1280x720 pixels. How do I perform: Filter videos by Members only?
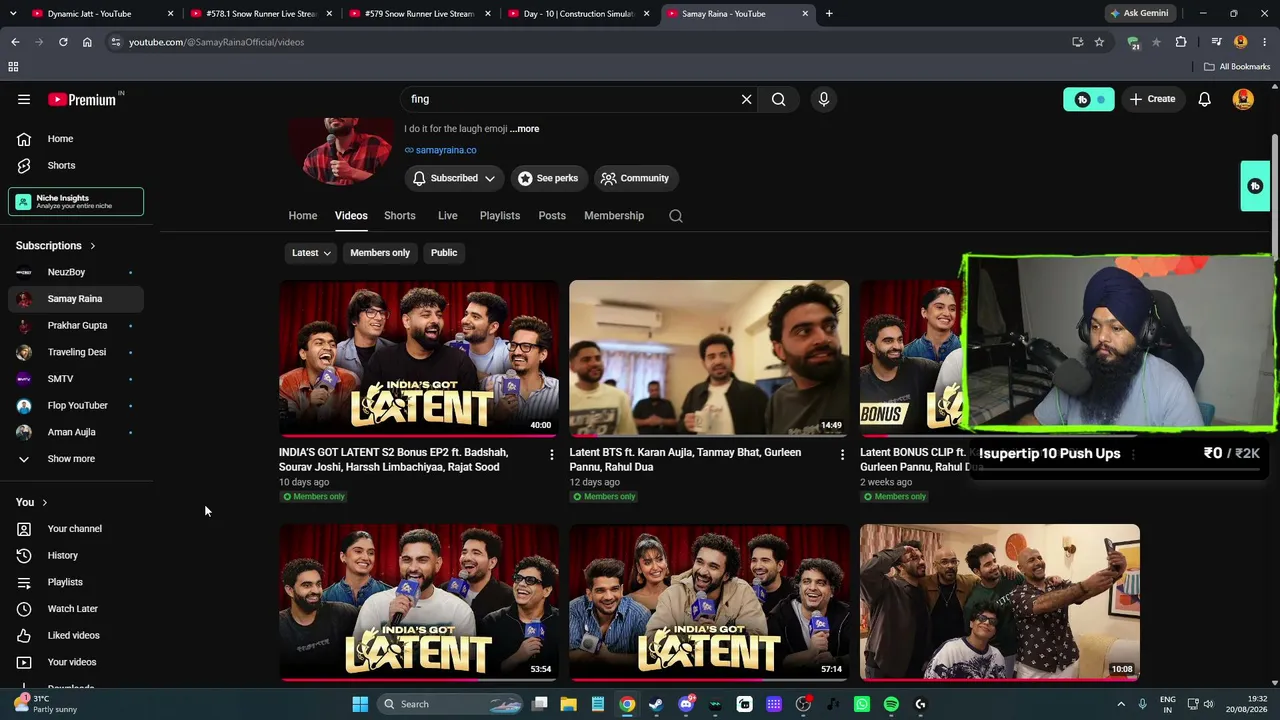click(x=380, y=253)
